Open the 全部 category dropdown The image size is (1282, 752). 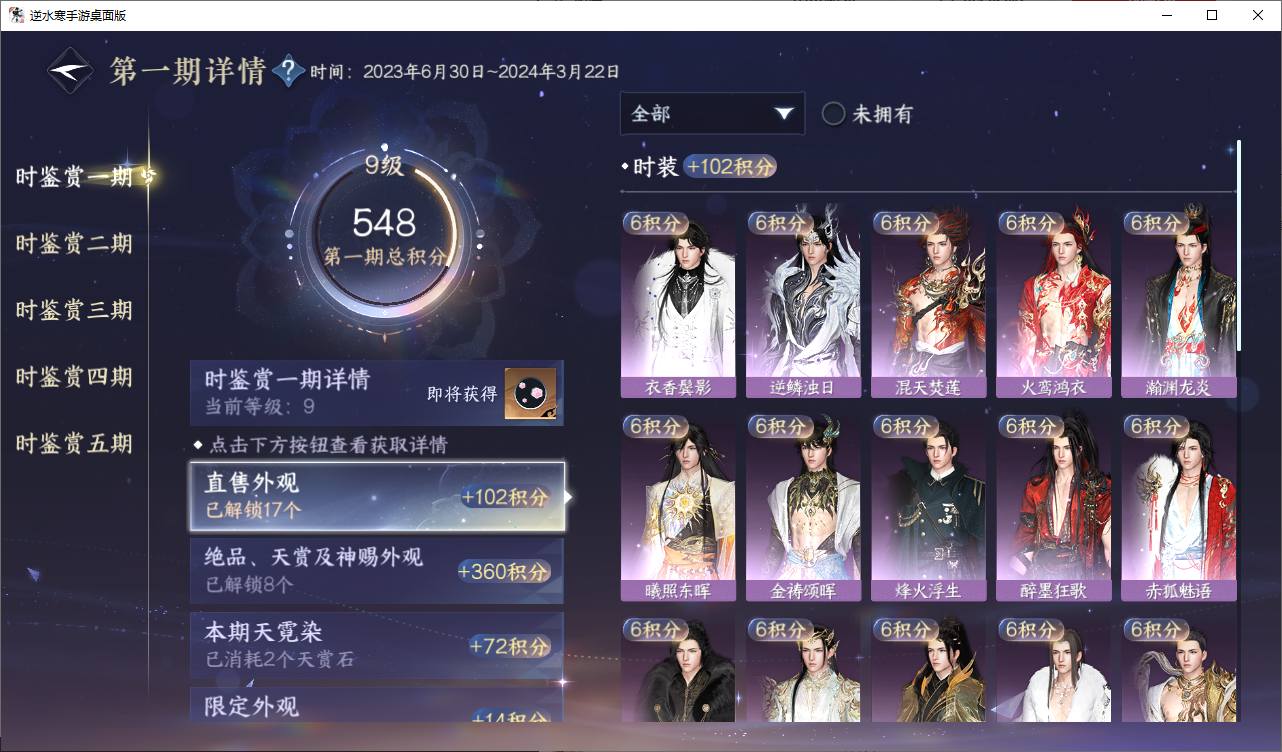pos(712,114)
